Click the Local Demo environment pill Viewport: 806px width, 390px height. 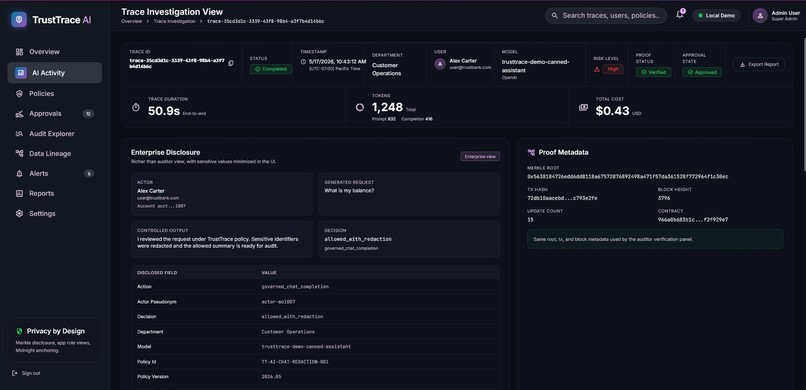tap(717, 15)
